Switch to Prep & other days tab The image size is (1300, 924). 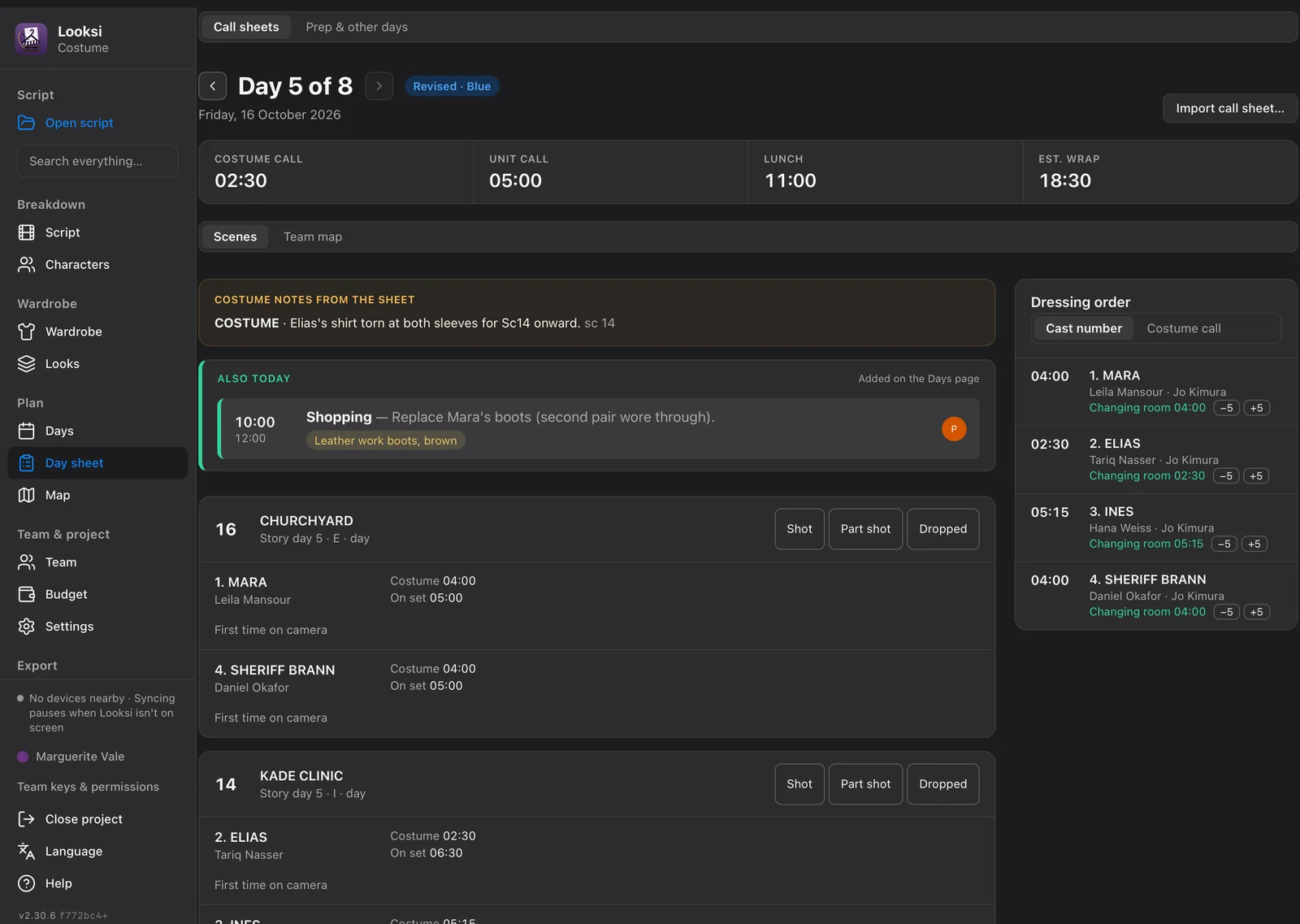[357, 27]
